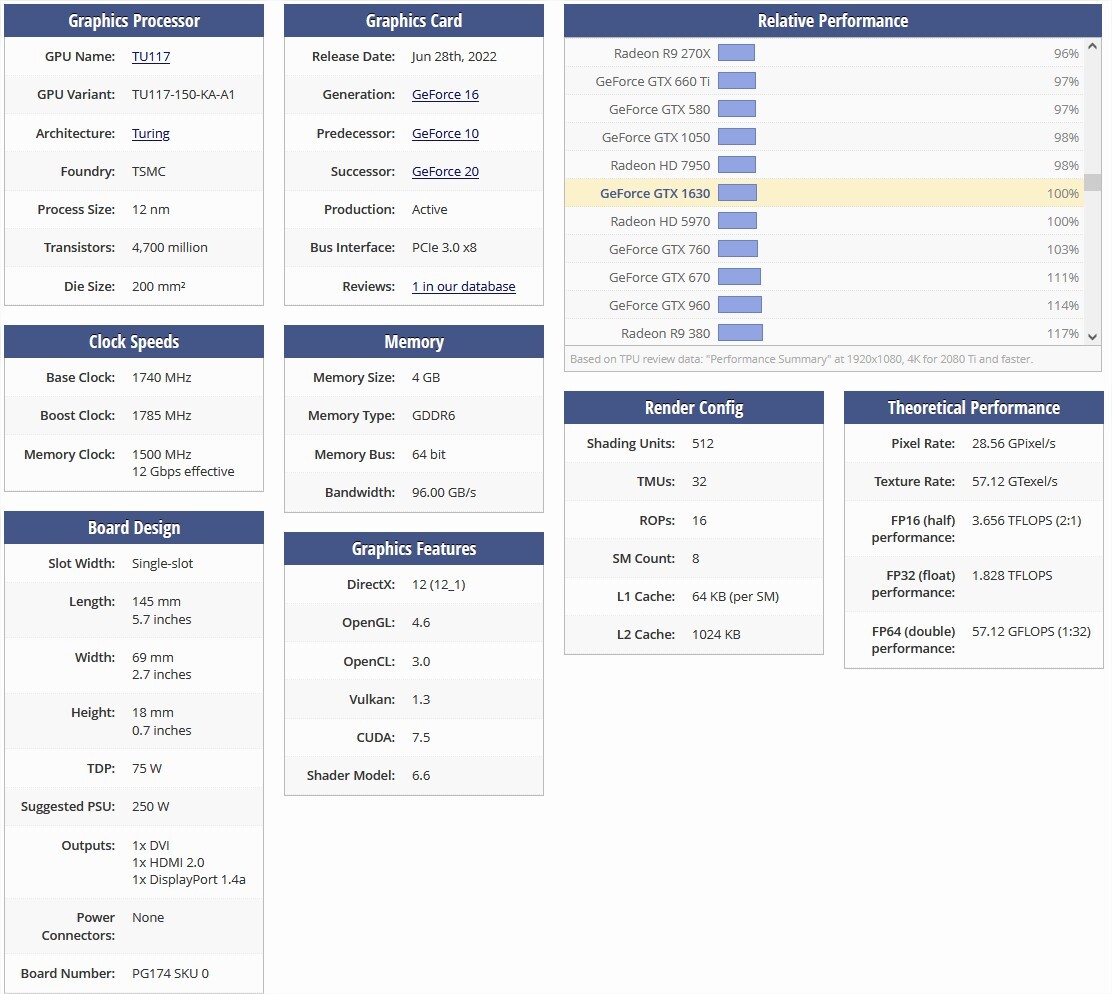Open the '1 in our database' reviews link
Screen dimensions: 1112x994
click(x=464, y=286)
